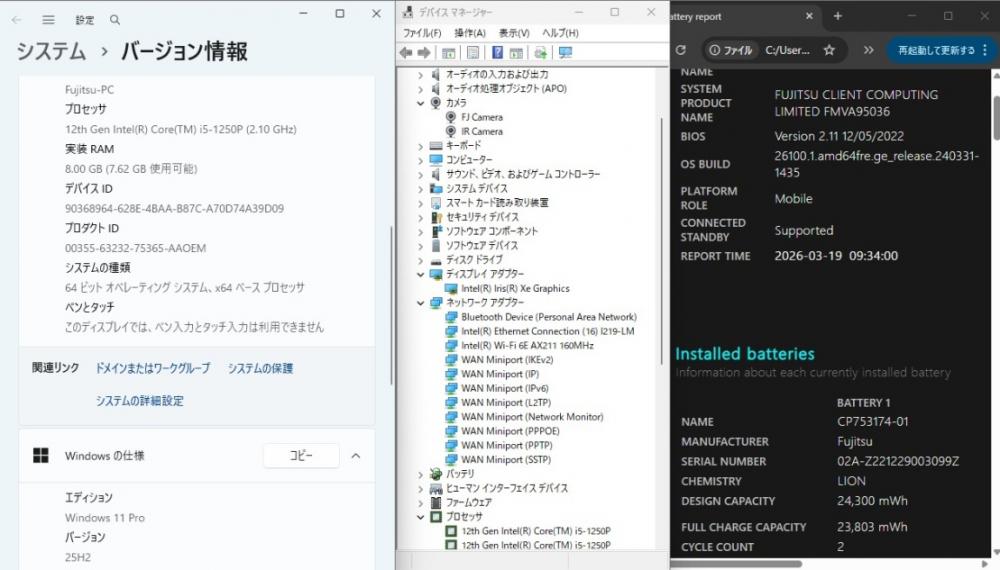Click battery serial number 02A-Z221229003099Z
1000x570 pixels.
898,461
